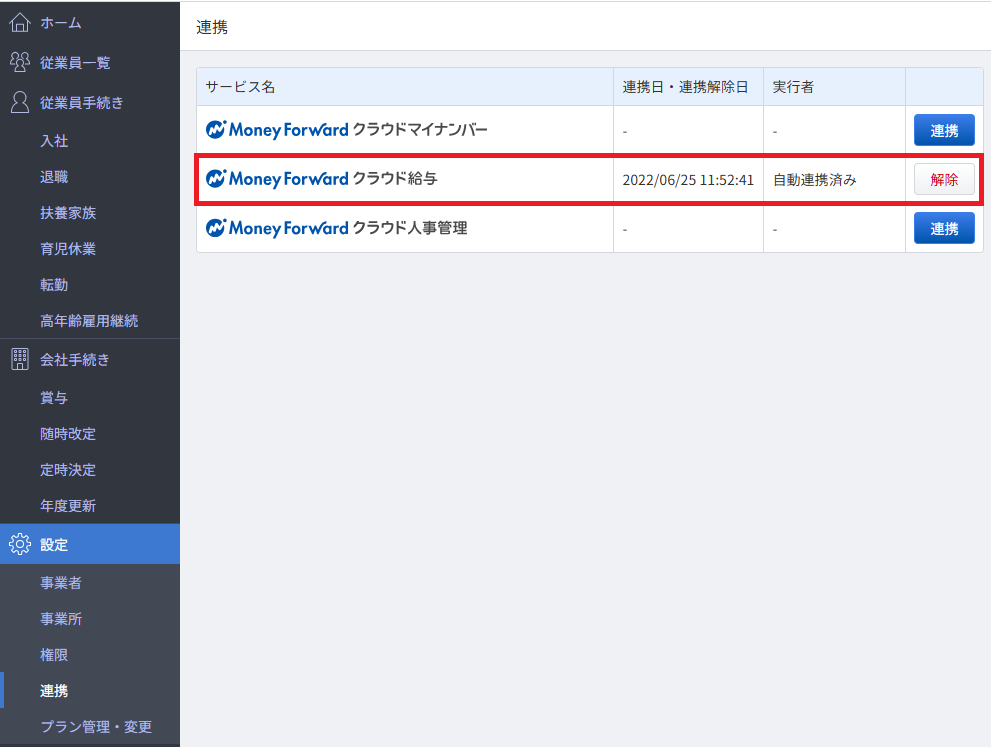Open 賞与 submenu item
The image size is (991, 747).
pyautogui.click(x=54, y=398)
